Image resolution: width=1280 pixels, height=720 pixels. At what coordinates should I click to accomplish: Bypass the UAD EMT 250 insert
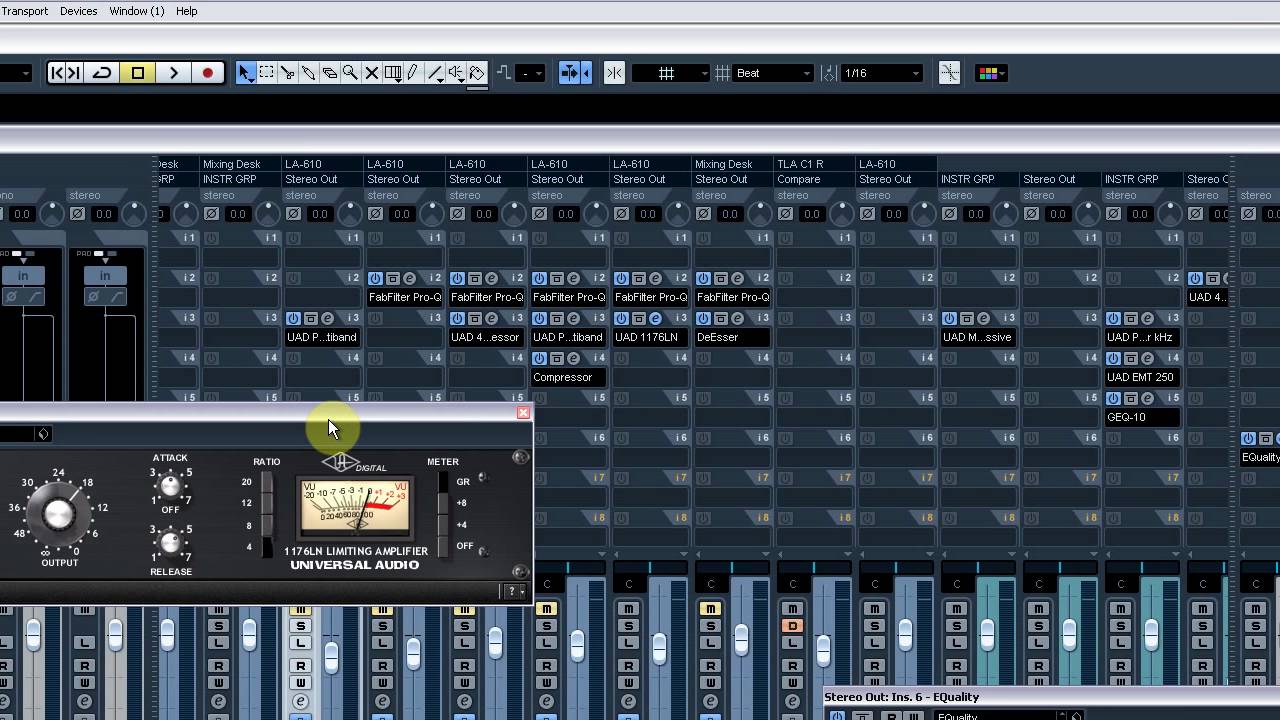[x=1113, y=358]
